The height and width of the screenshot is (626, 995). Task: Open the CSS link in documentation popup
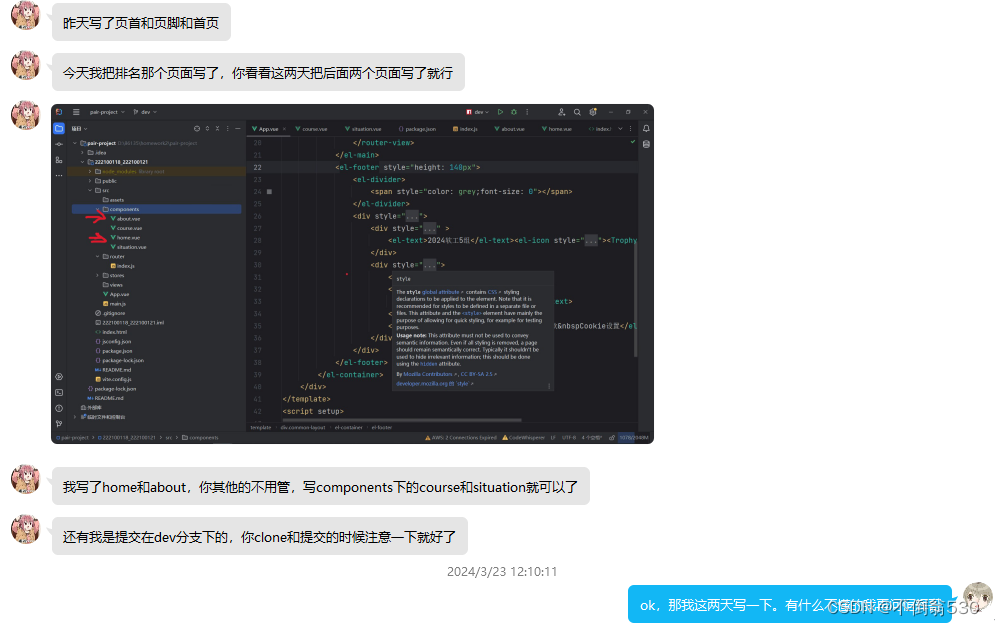click(x=494, y=292)
